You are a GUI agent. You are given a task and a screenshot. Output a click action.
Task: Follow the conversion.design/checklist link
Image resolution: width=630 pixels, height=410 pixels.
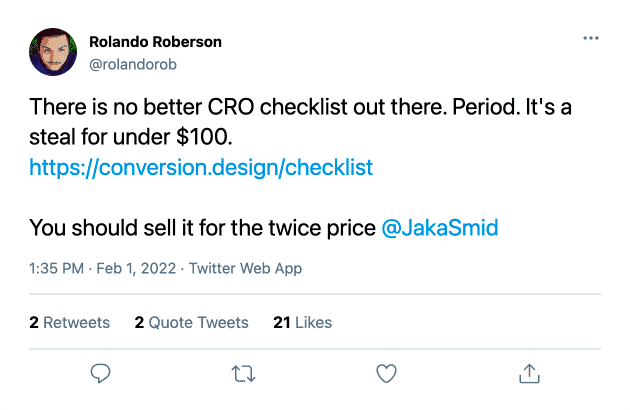point(201,168)
